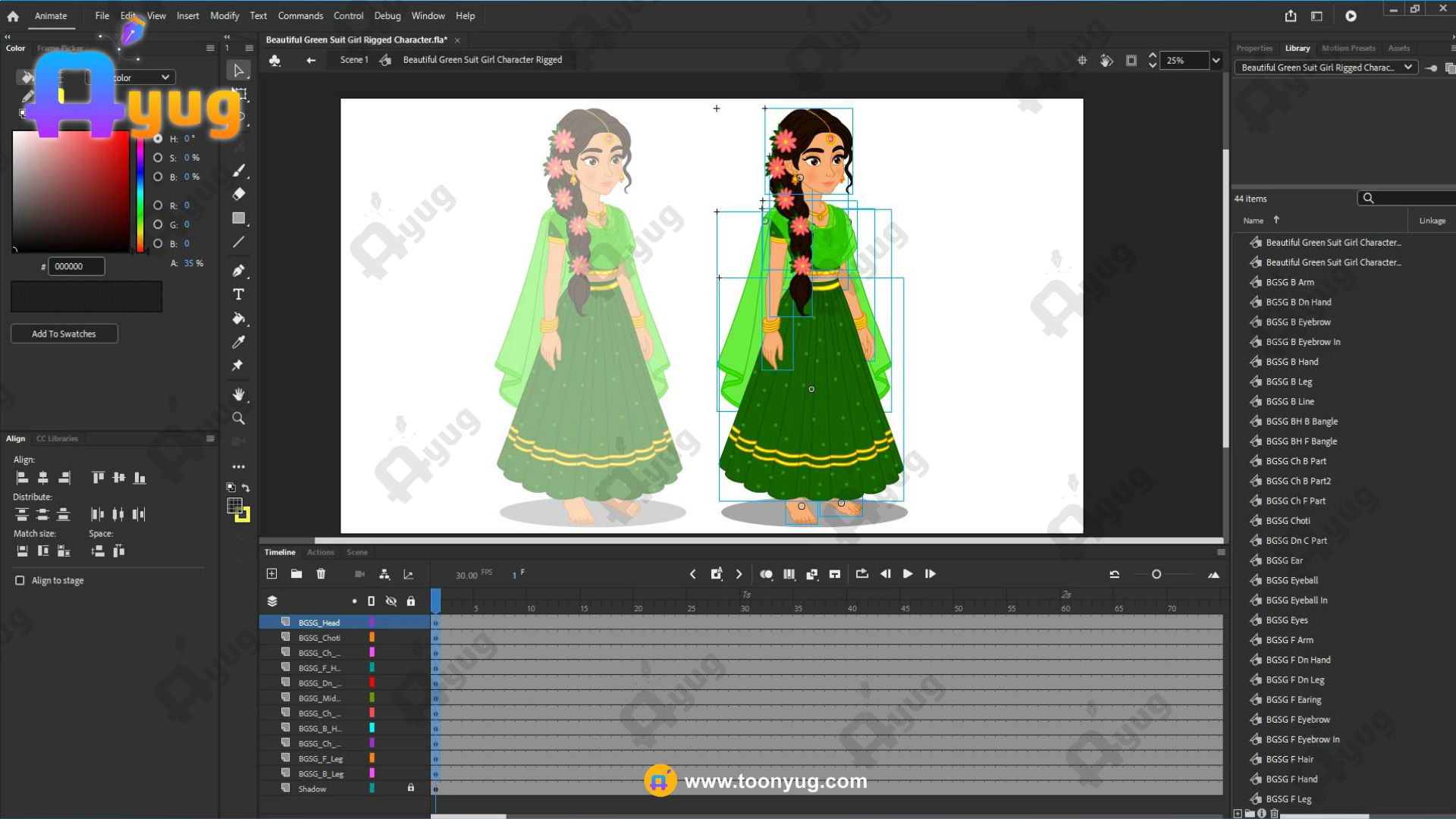Open the stage zoom percentage dropdown
This screenshot has height=819, width=1456.
(1216, 61)
